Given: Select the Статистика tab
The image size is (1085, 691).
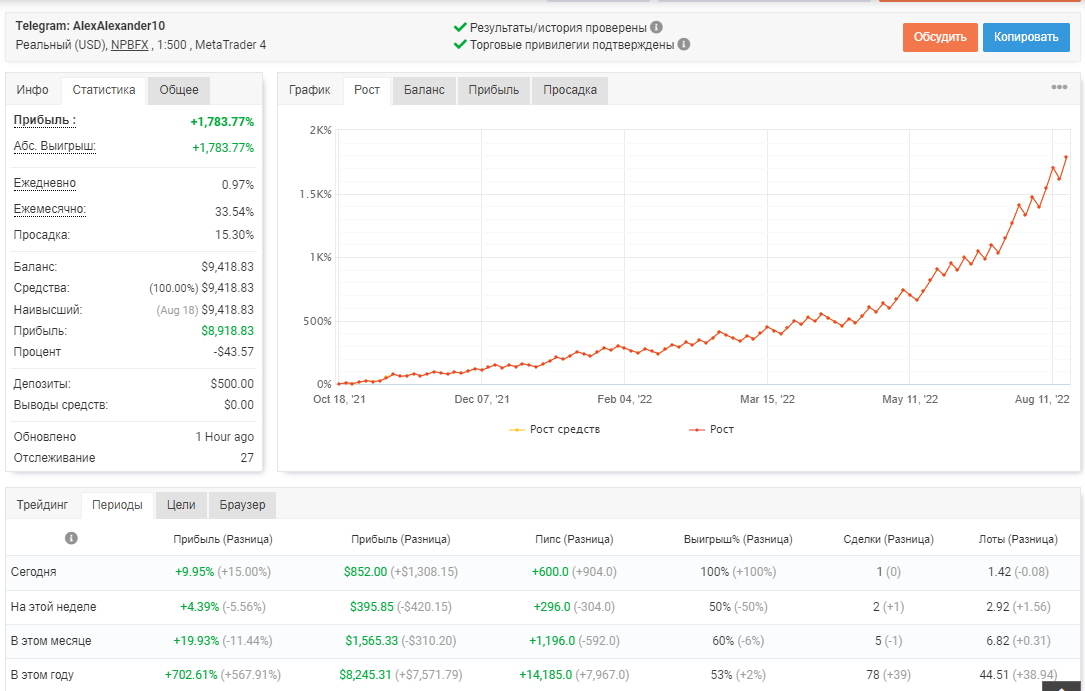Looking at the screenshot, I should point(104,90).
